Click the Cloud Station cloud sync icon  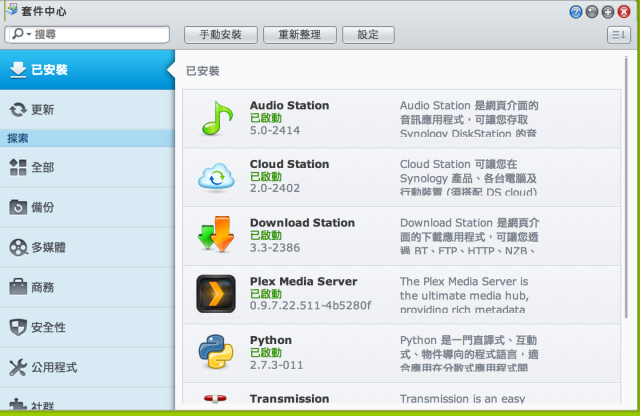[x=216, y=177]
